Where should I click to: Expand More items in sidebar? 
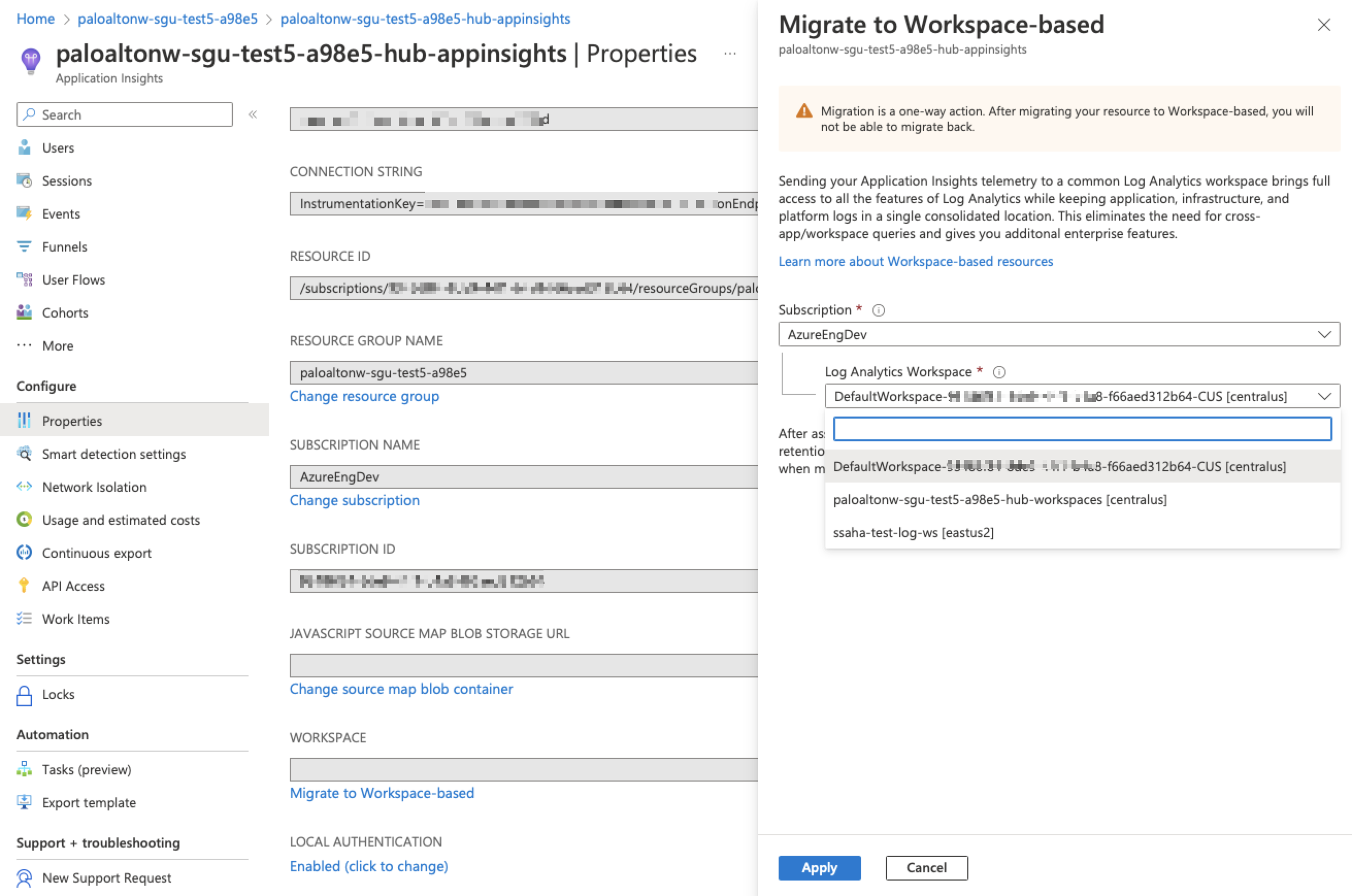57,346
